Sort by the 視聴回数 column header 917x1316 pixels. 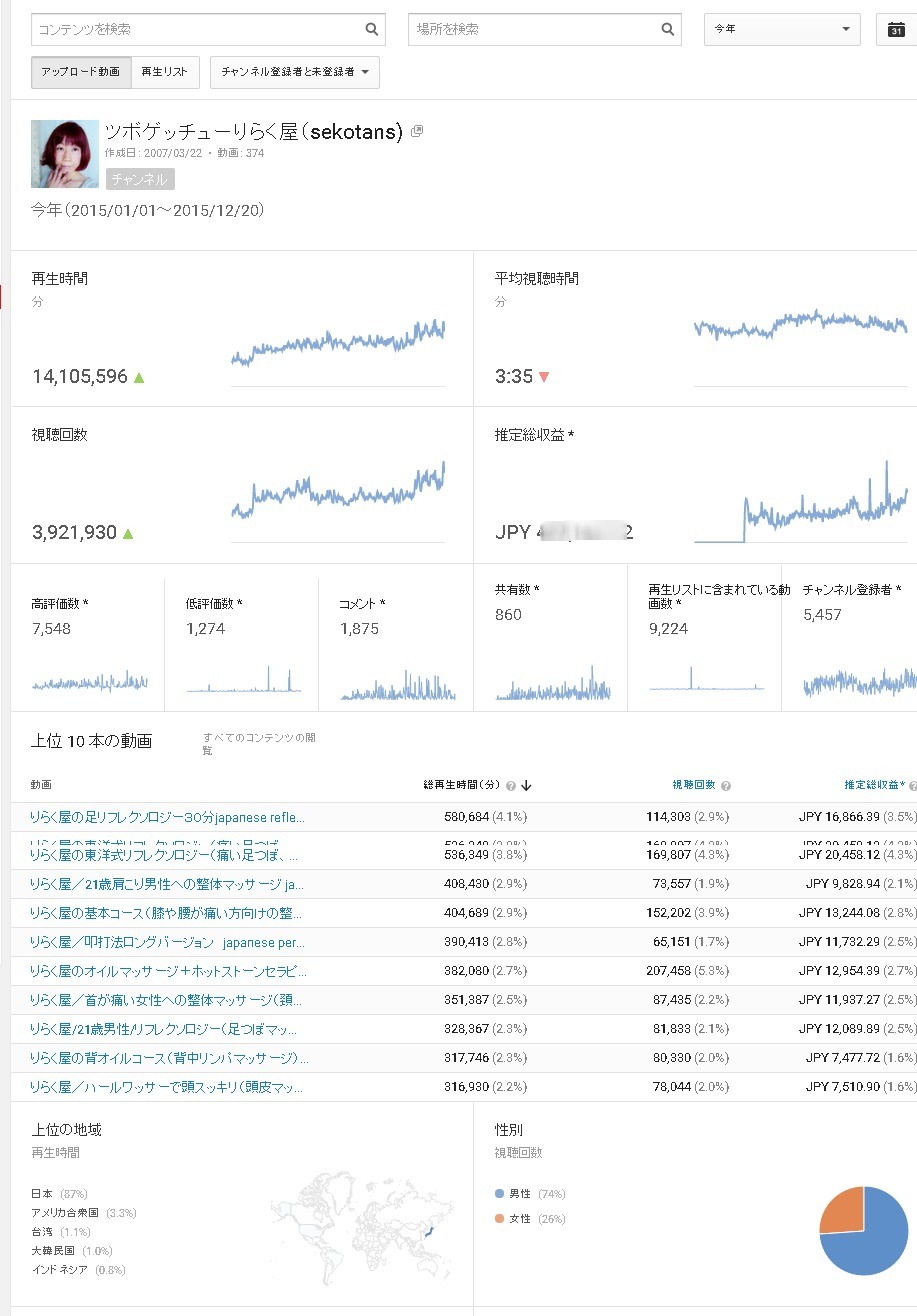[694, 785]
